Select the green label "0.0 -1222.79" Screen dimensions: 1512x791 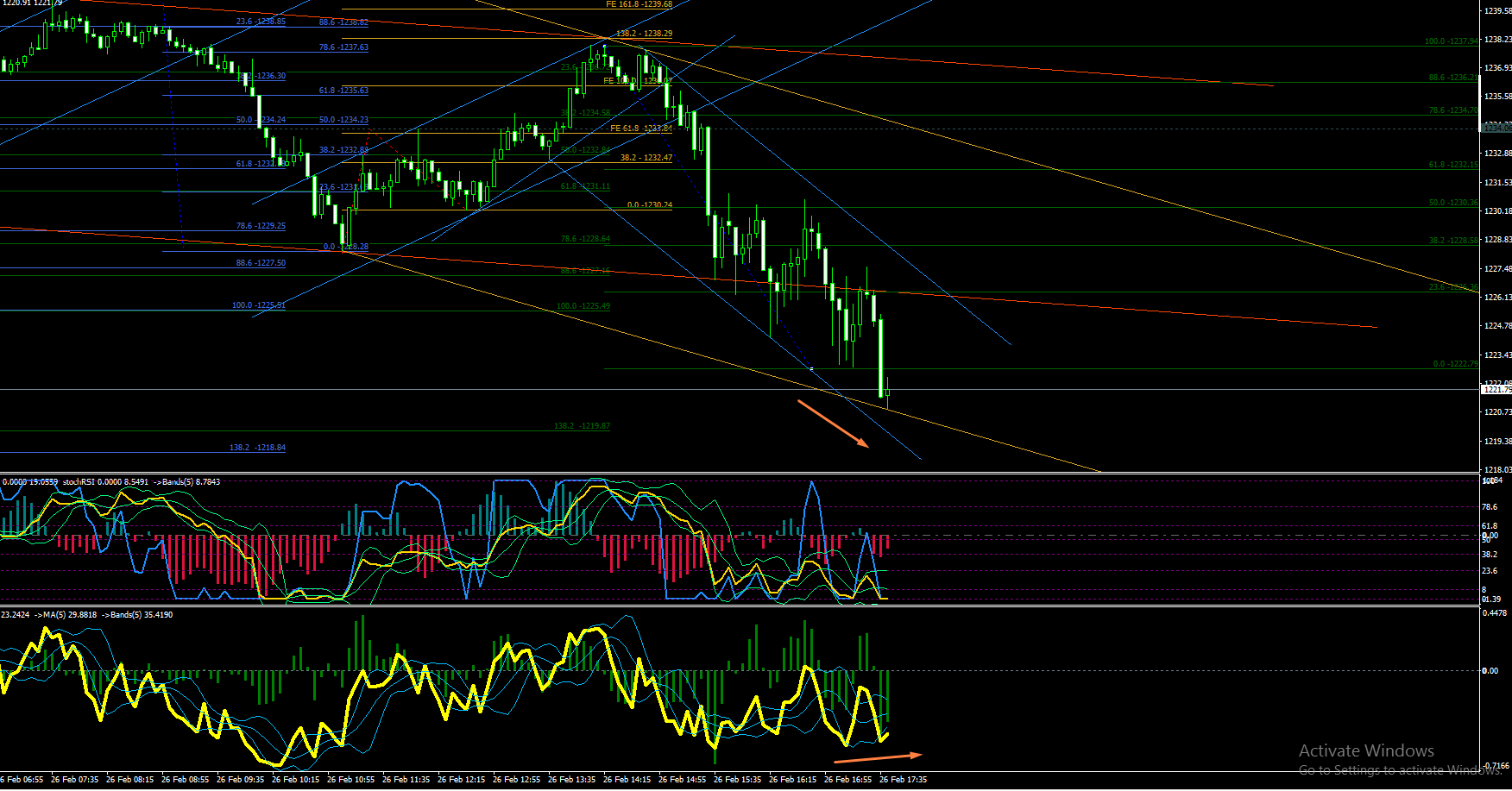coord(1455,364)
